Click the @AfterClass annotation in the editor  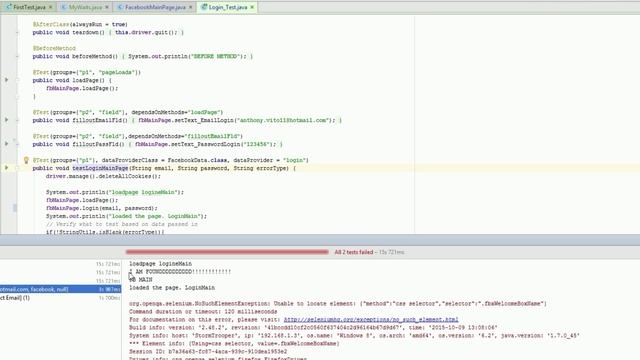click(51, 24)
